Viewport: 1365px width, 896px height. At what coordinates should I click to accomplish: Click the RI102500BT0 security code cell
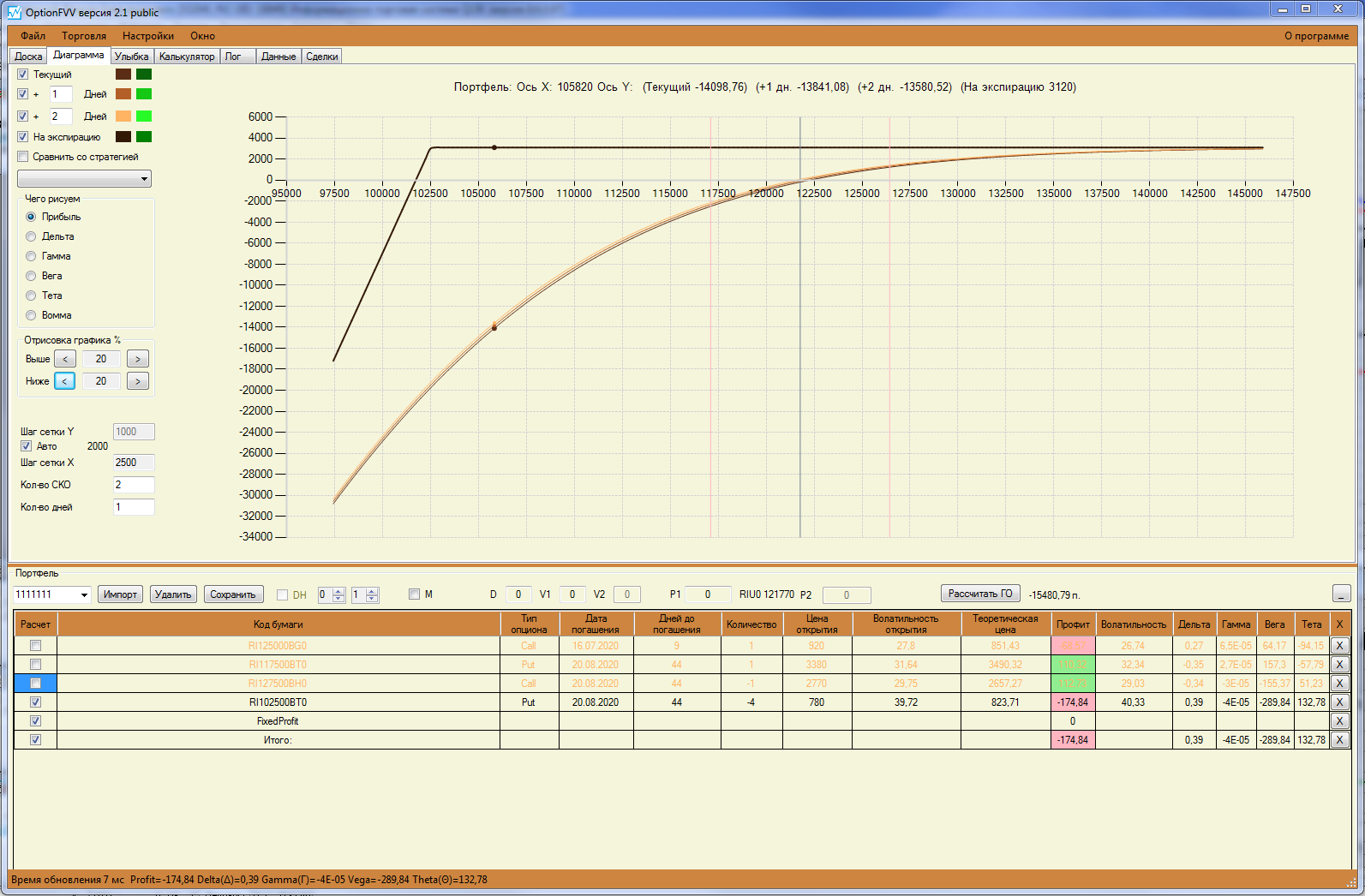click(x=278, y=702)
